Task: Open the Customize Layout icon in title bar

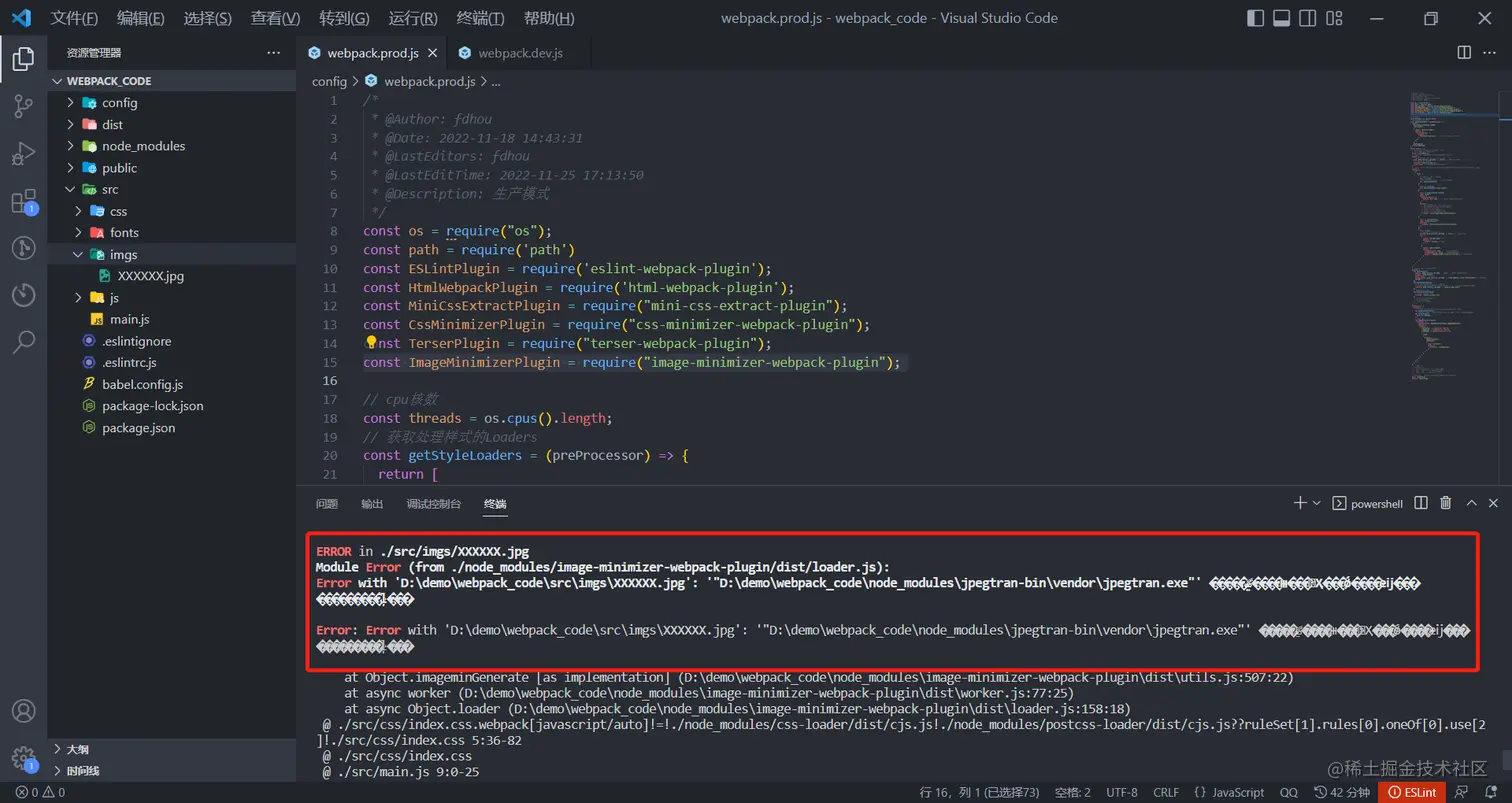Action: pos(1334,18)
